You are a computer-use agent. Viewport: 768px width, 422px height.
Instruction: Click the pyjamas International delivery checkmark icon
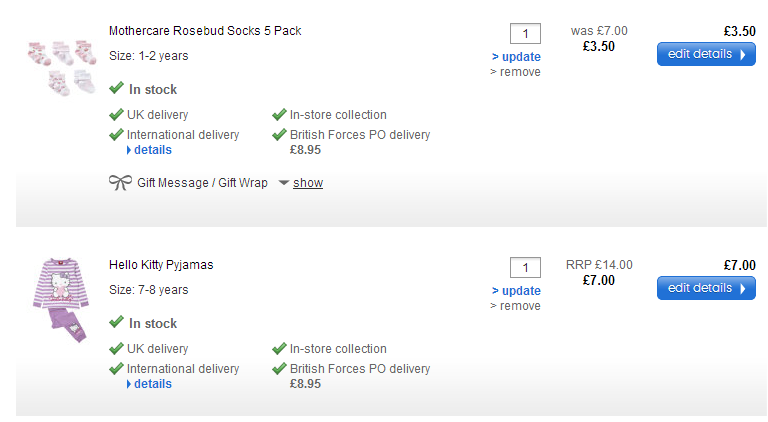[117, 369]
